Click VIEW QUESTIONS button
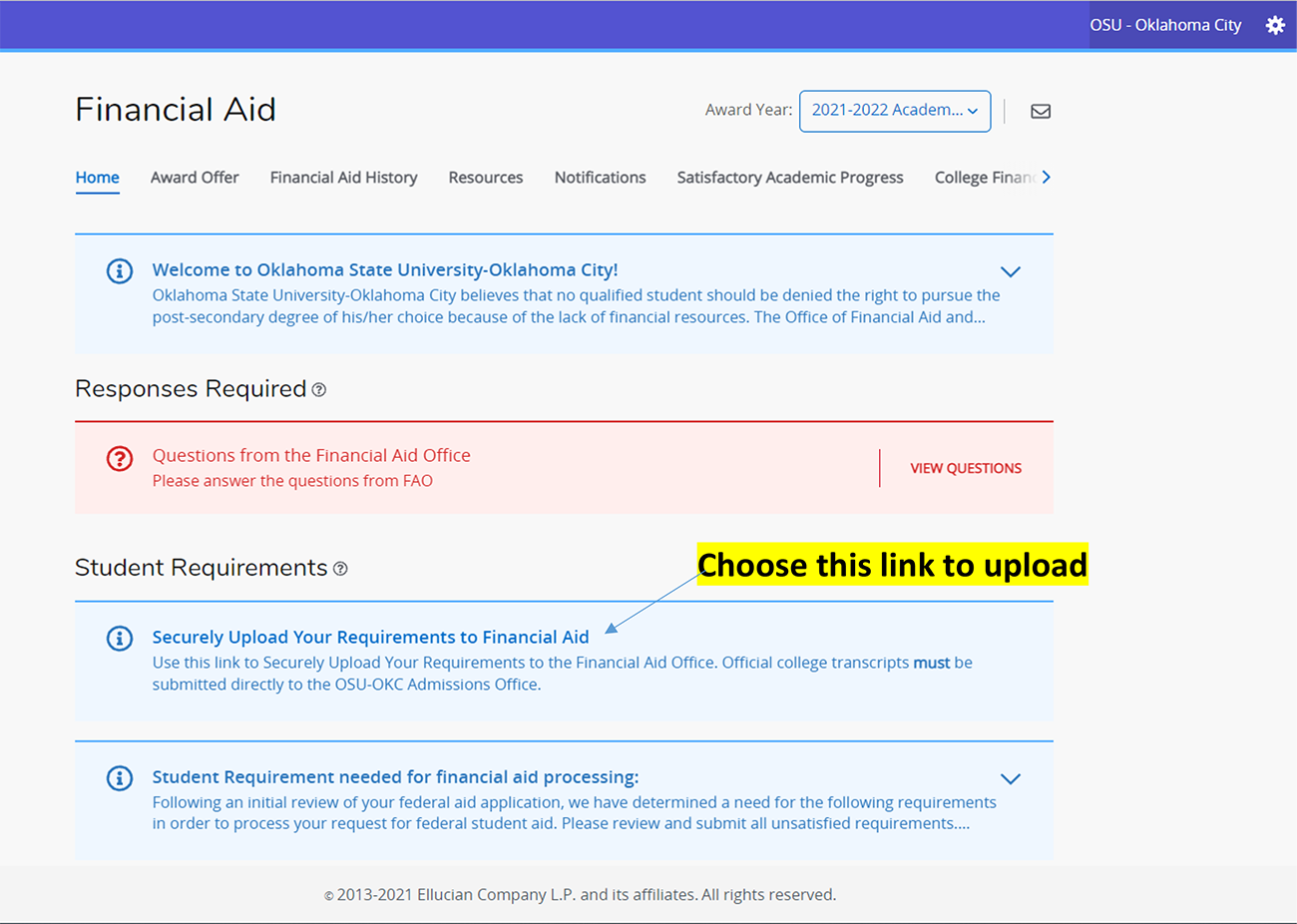Image resolution: width=1297 pixels, height=924 pixels. tap(966, 468)
